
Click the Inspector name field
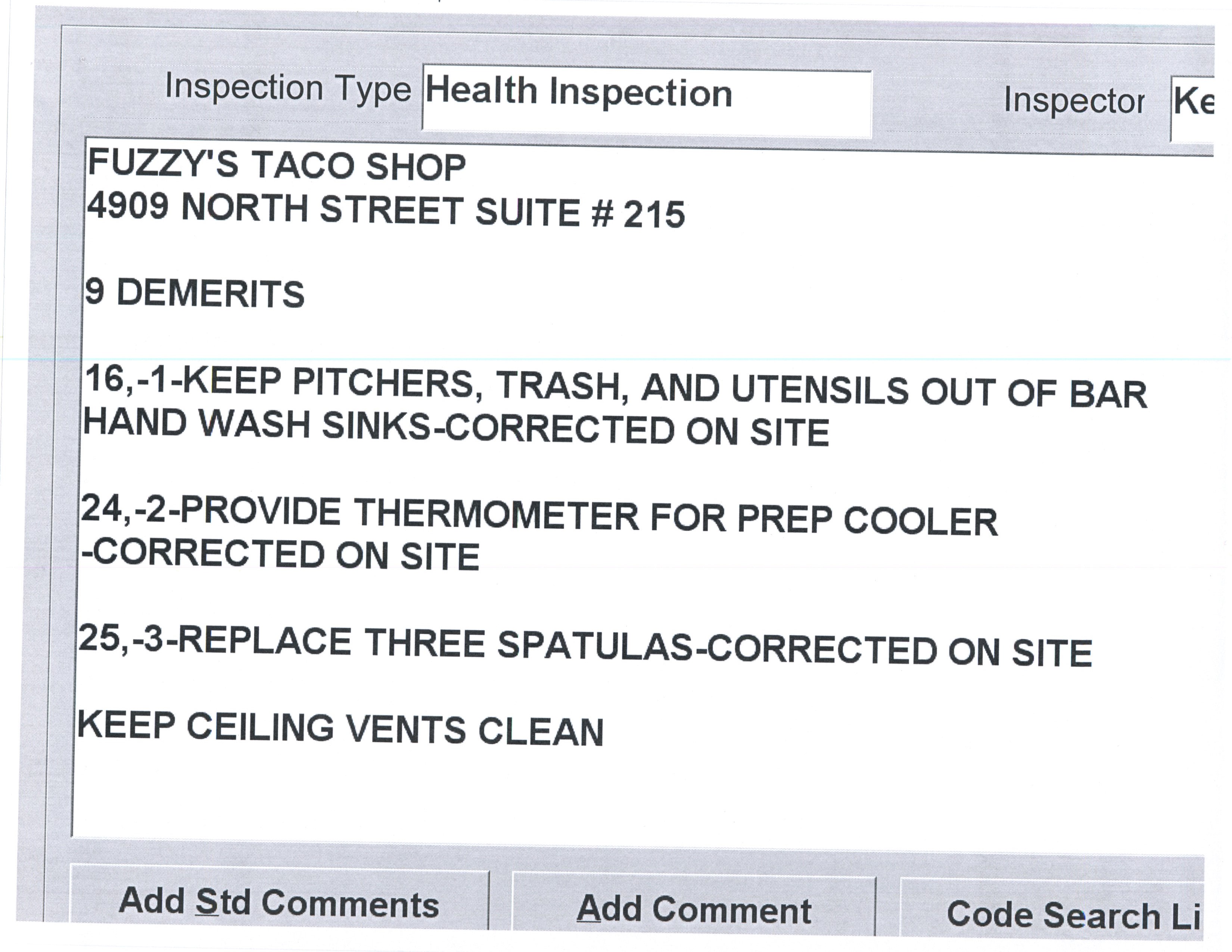click(x=1192, y=108)
